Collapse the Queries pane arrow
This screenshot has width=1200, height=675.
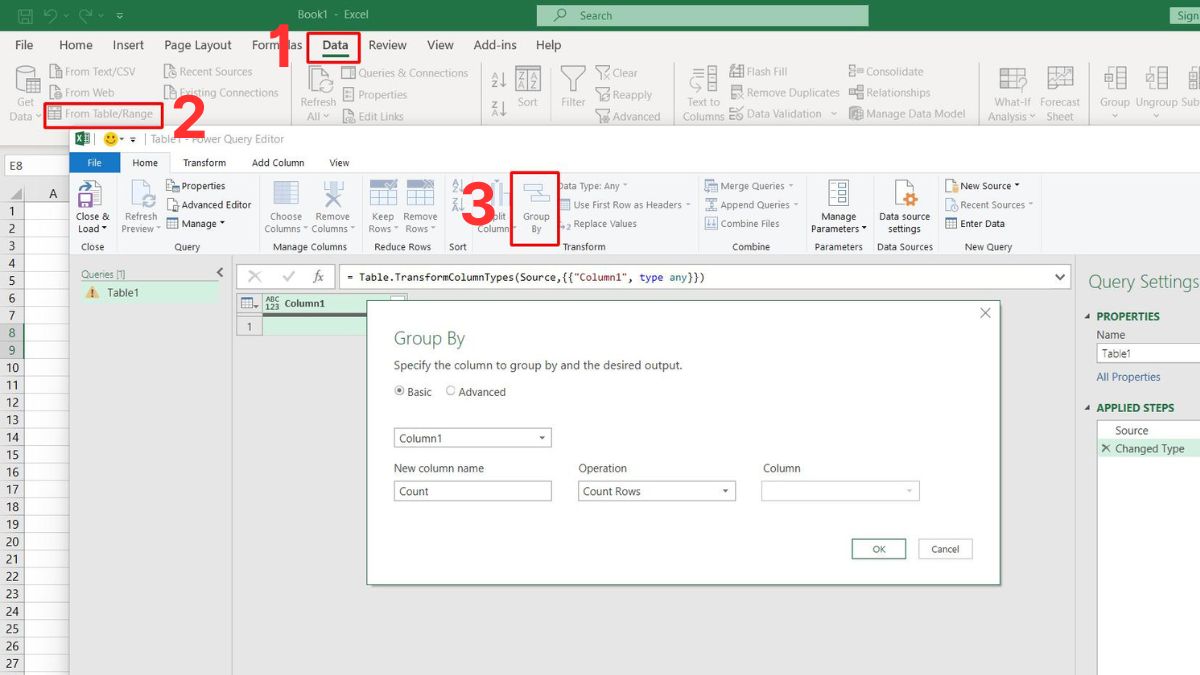[x=220, y=273]
